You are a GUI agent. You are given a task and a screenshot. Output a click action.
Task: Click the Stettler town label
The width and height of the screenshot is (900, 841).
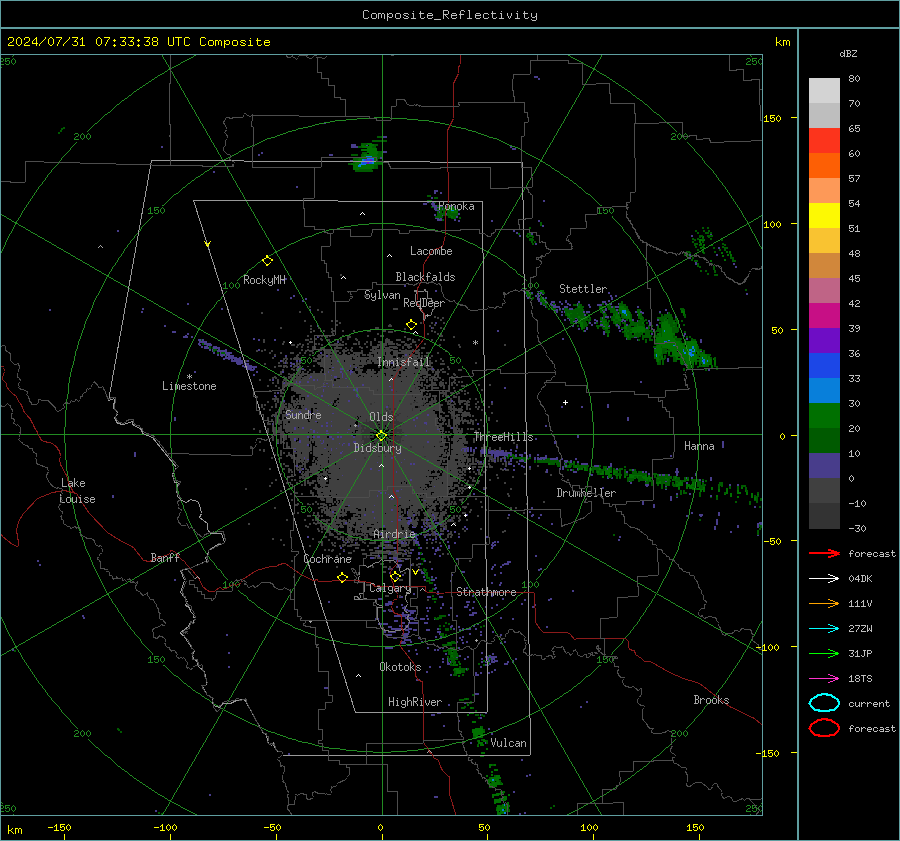[583, 289]
